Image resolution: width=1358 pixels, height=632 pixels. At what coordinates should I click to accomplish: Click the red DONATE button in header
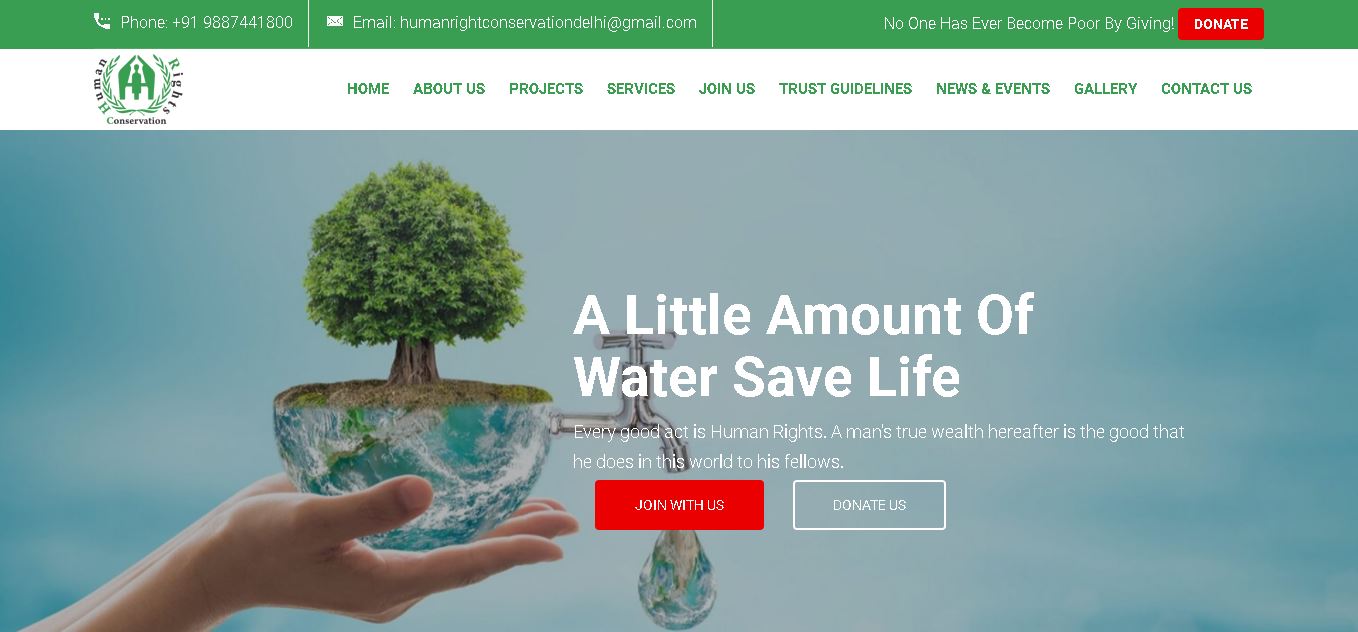click(x=1221, y=24)
